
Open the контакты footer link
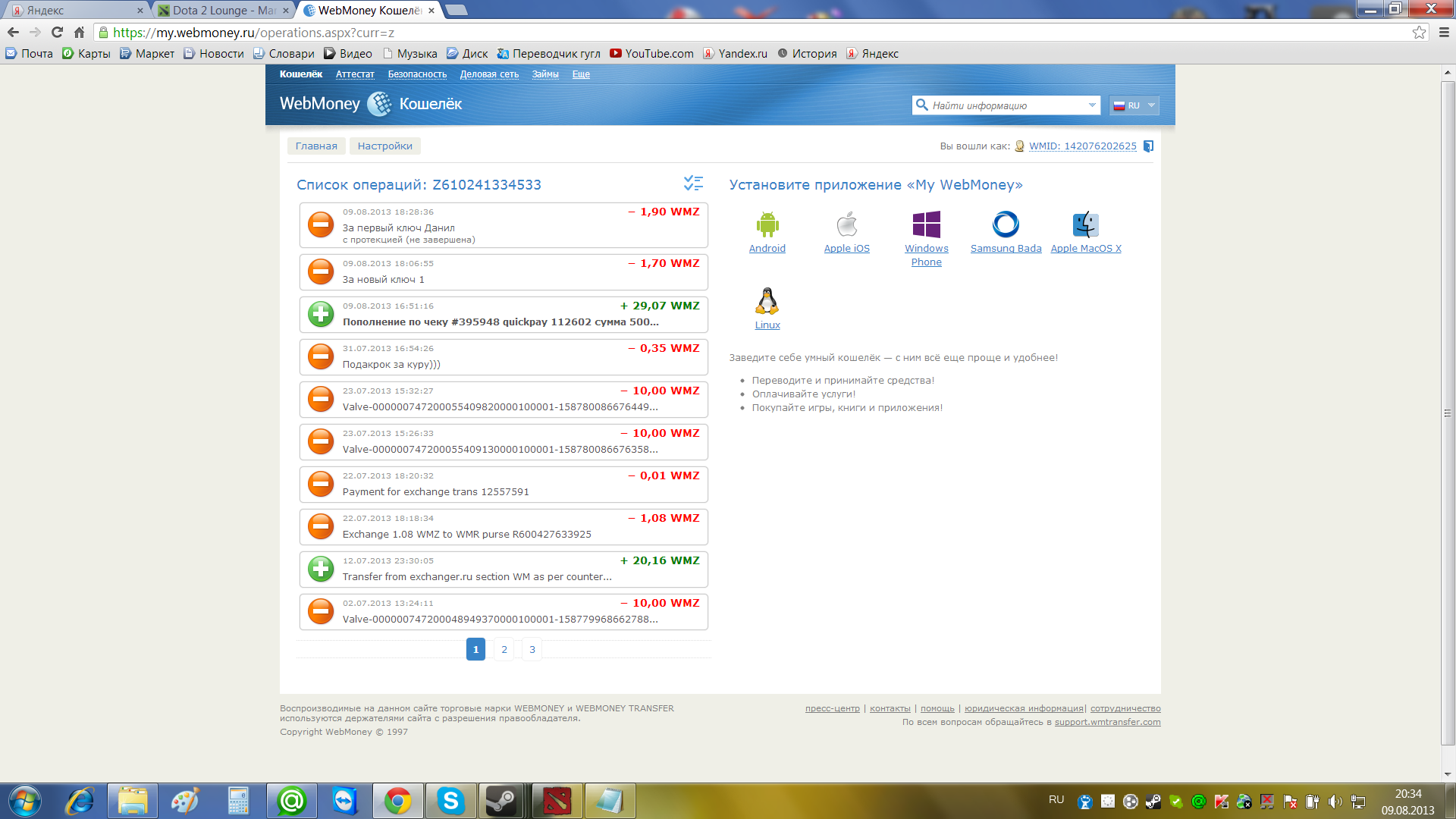tap(890, 708)
